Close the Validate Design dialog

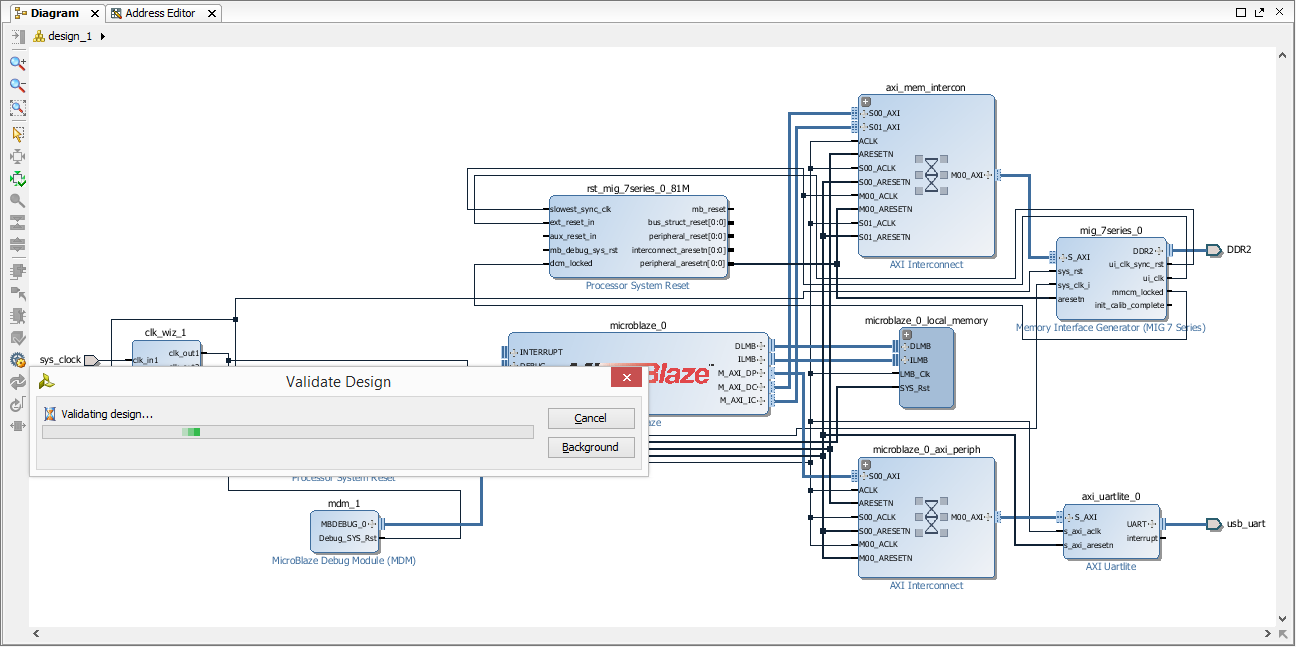tap(627, 377)
